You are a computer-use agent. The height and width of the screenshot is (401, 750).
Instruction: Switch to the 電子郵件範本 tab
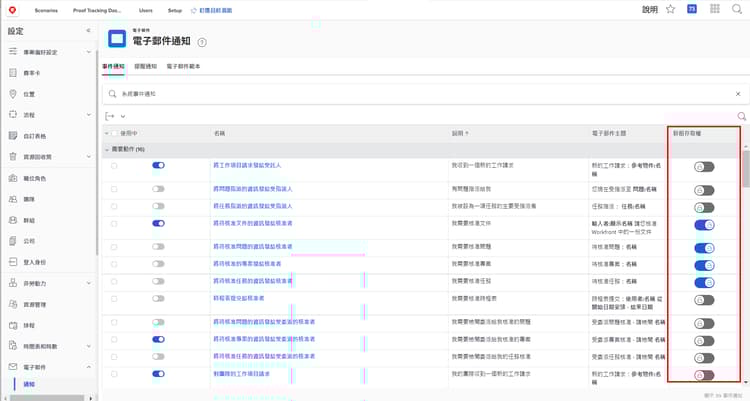tap(183, 67)
